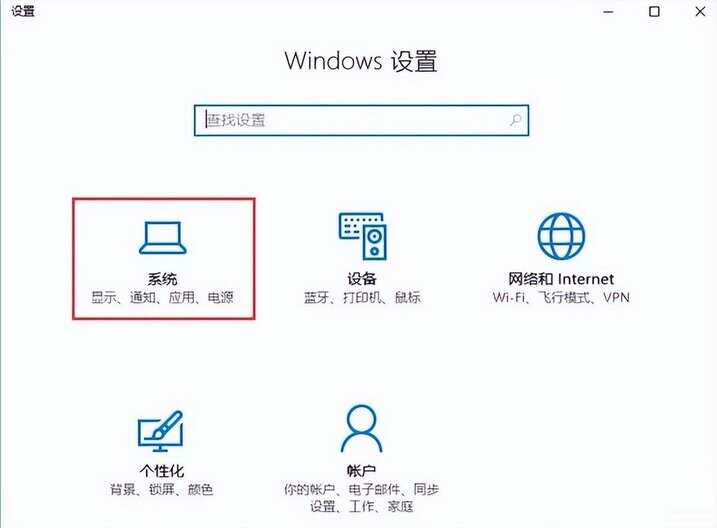Click the 蓝牙、打印机、鼠标 description text
The width and height of the screenshot is (717, 528).
tap(362, 298)
